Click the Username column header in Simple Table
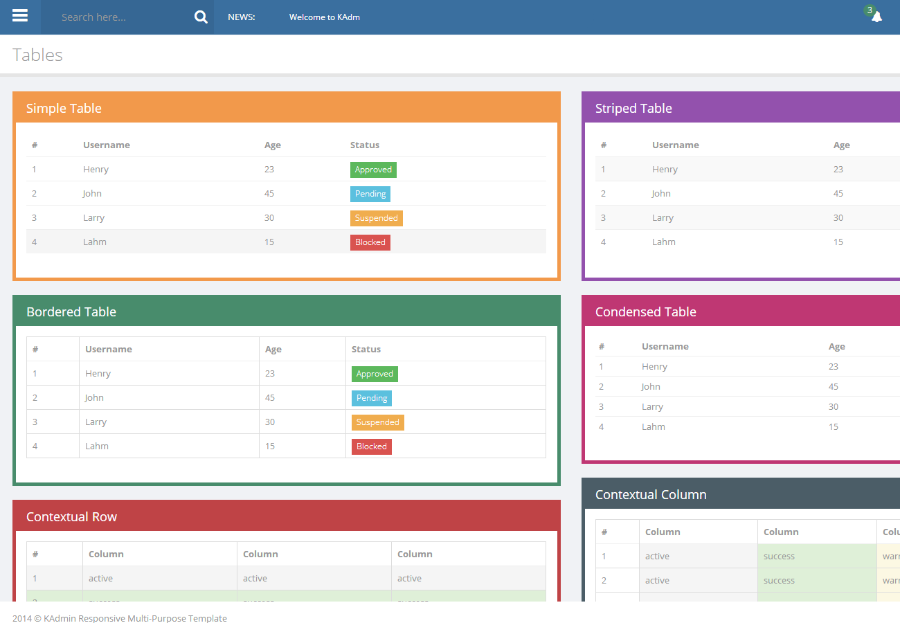This screenshot has height=623, width=900. [x=106, y=145]
